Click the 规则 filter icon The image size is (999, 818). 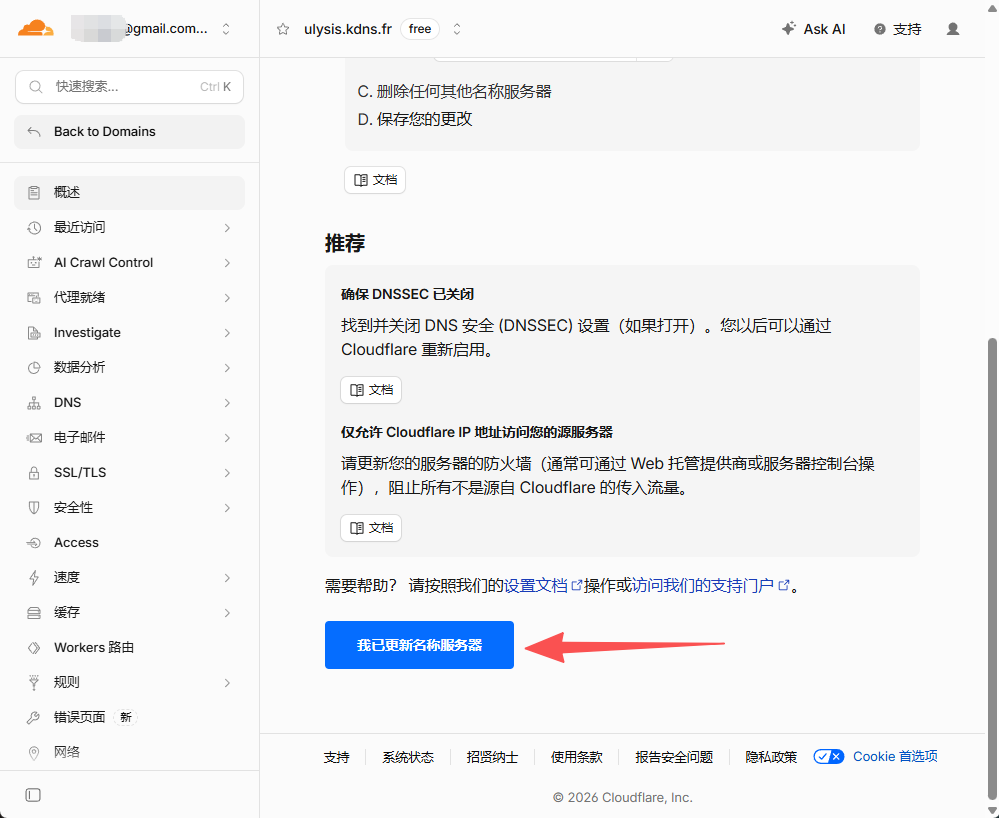pos(34,683)
